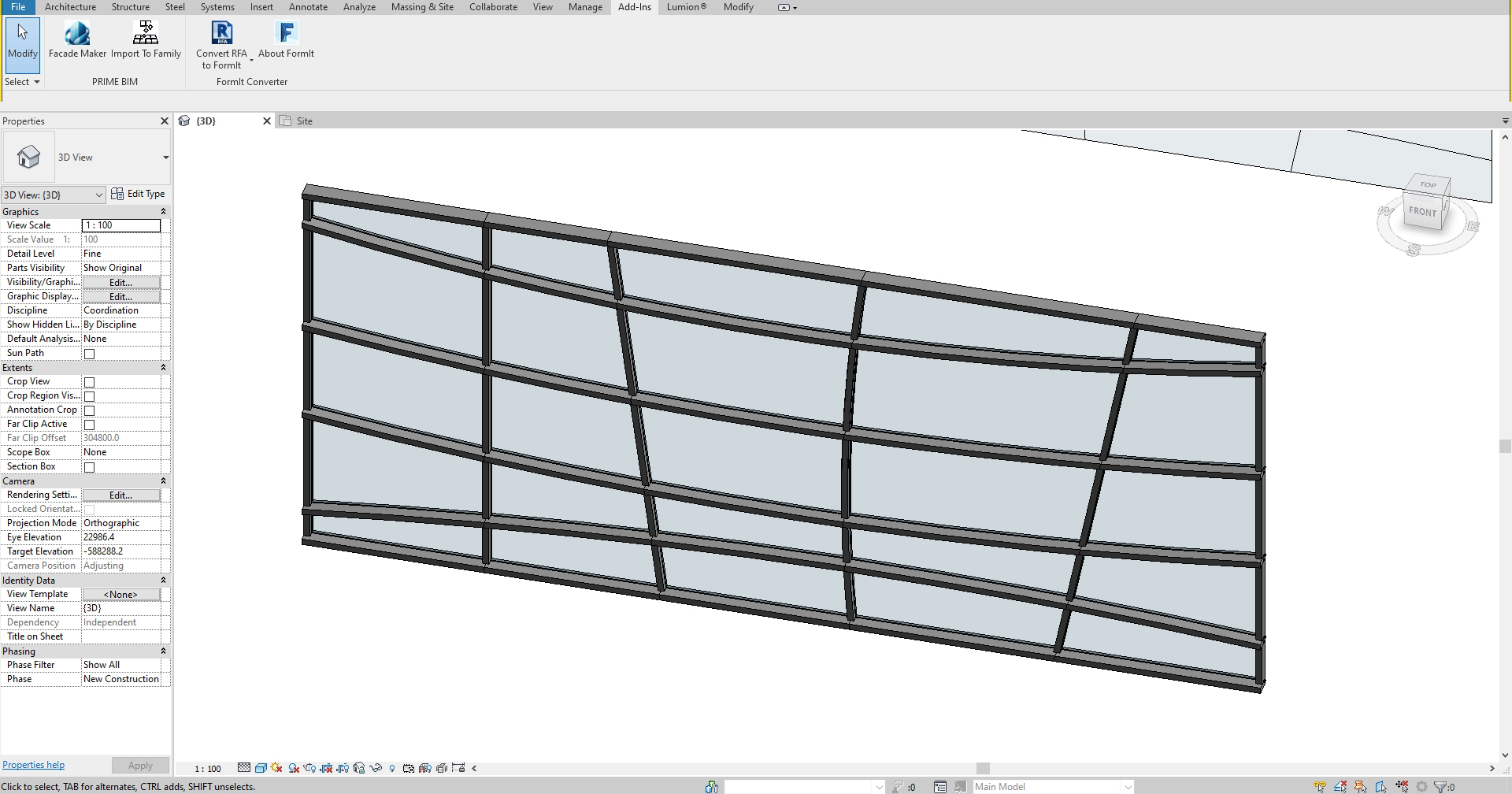Screen dimensions: 1512x794
Task: Enable the Far Clip Active checkbox
Action: (x=89, y=425)
